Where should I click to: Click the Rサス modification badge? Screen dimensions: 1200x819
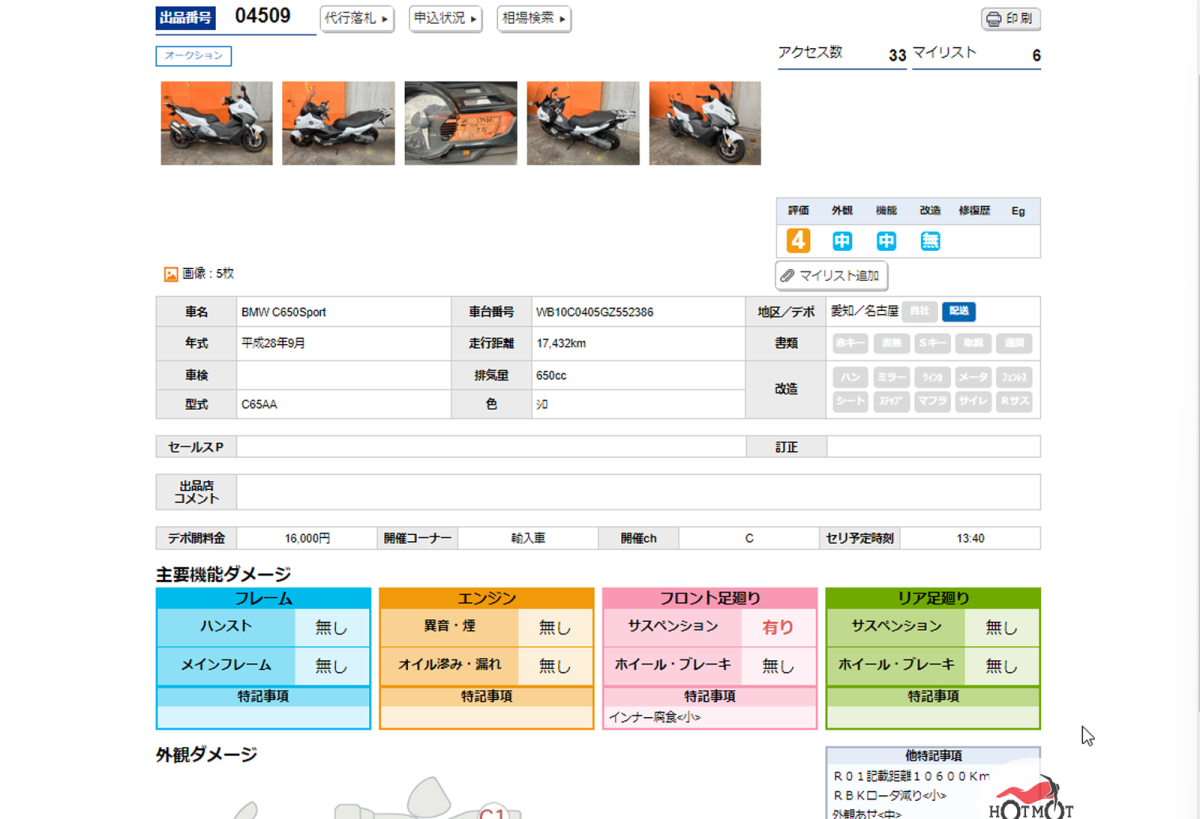[1013, 401]
